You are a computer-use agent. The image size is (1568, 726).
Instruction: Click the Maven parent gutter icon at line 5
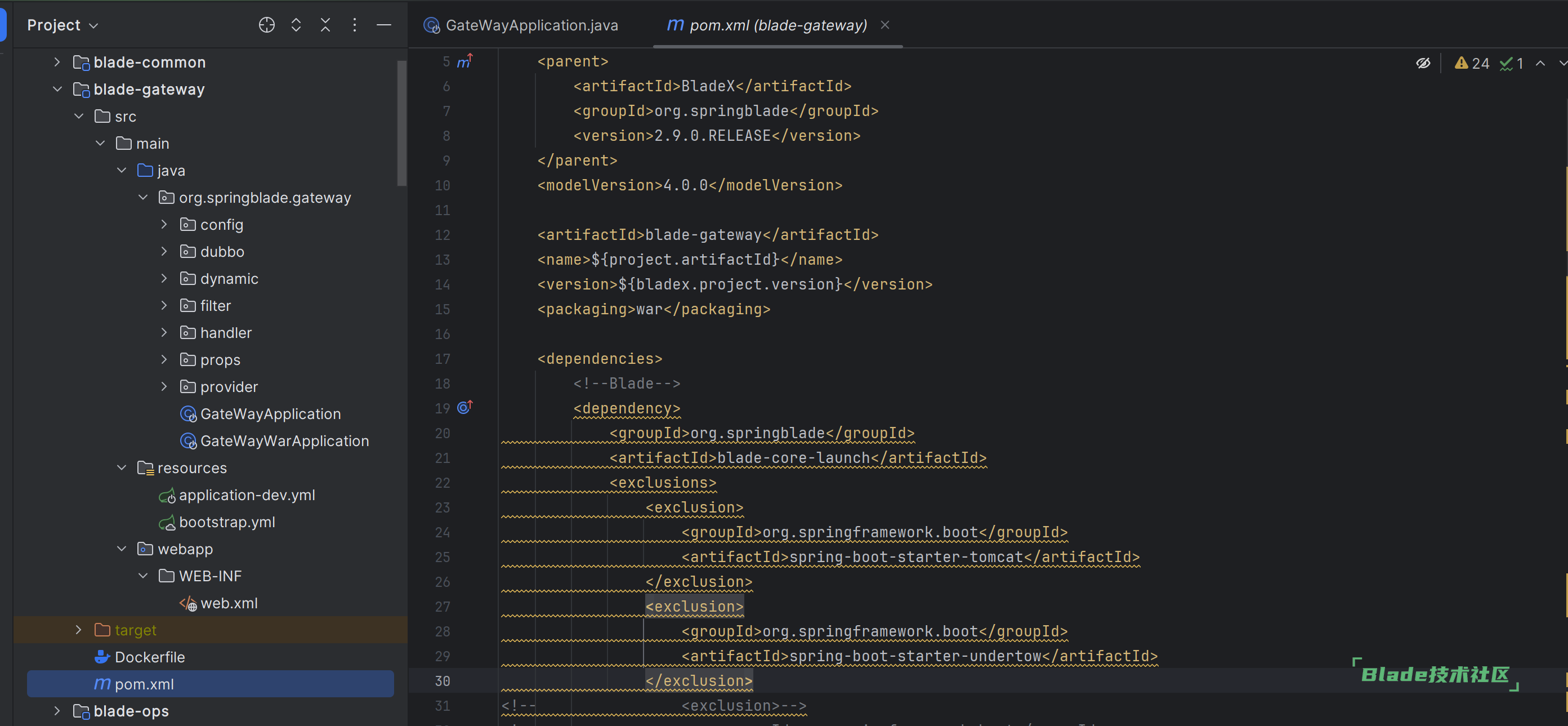coord(464,61)
